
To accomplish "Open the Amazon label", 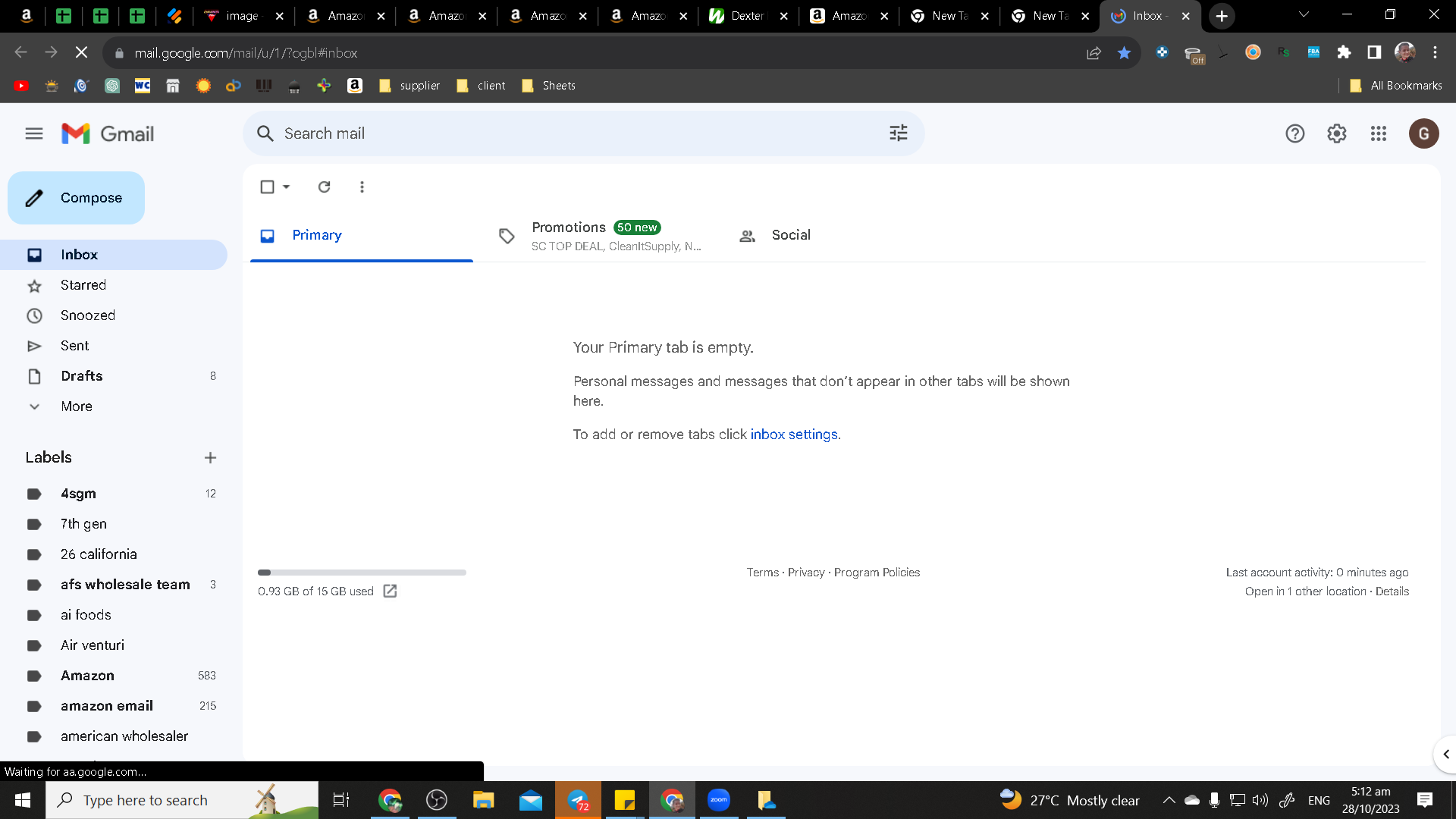I will 114,676.
